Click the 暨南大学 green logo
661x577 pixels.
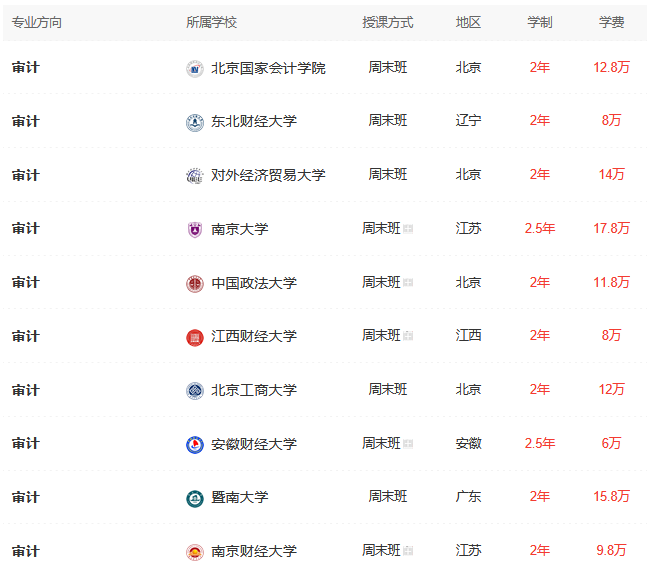pyautogui.click(x=195, y=499)
